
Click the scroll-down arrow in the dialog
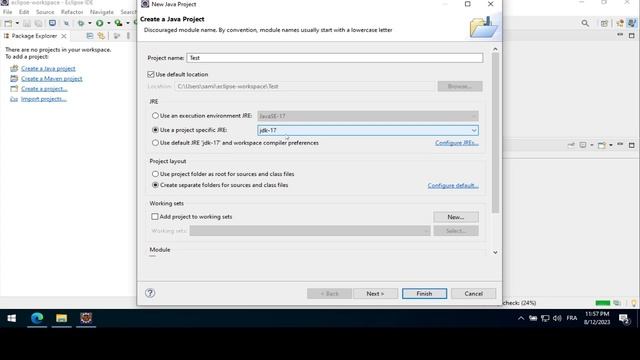pos(495,253)
